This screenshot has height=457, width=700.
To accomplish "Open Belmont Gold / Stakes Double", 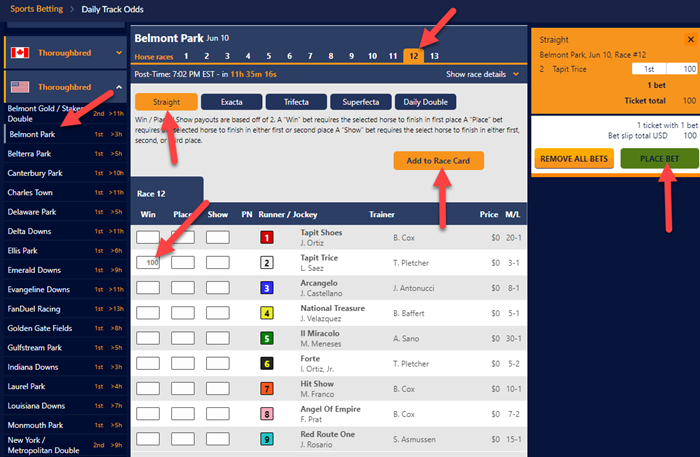I will (x=65, y=113).
